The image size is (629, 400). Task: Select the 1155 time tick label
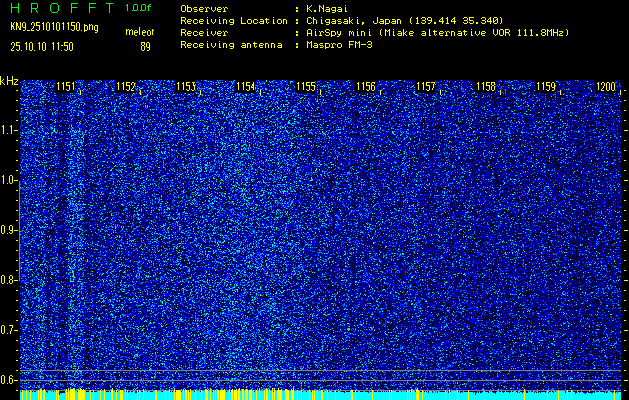click(x=306, y=87)
